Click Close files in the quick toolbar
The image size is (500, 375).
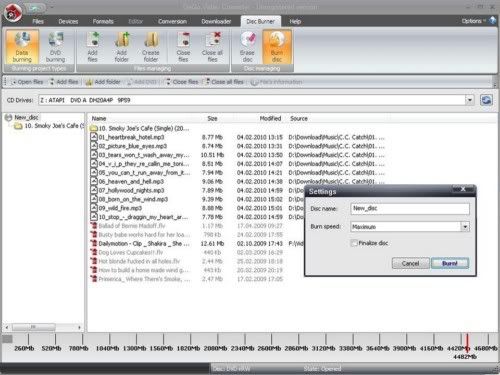[182, 82]
